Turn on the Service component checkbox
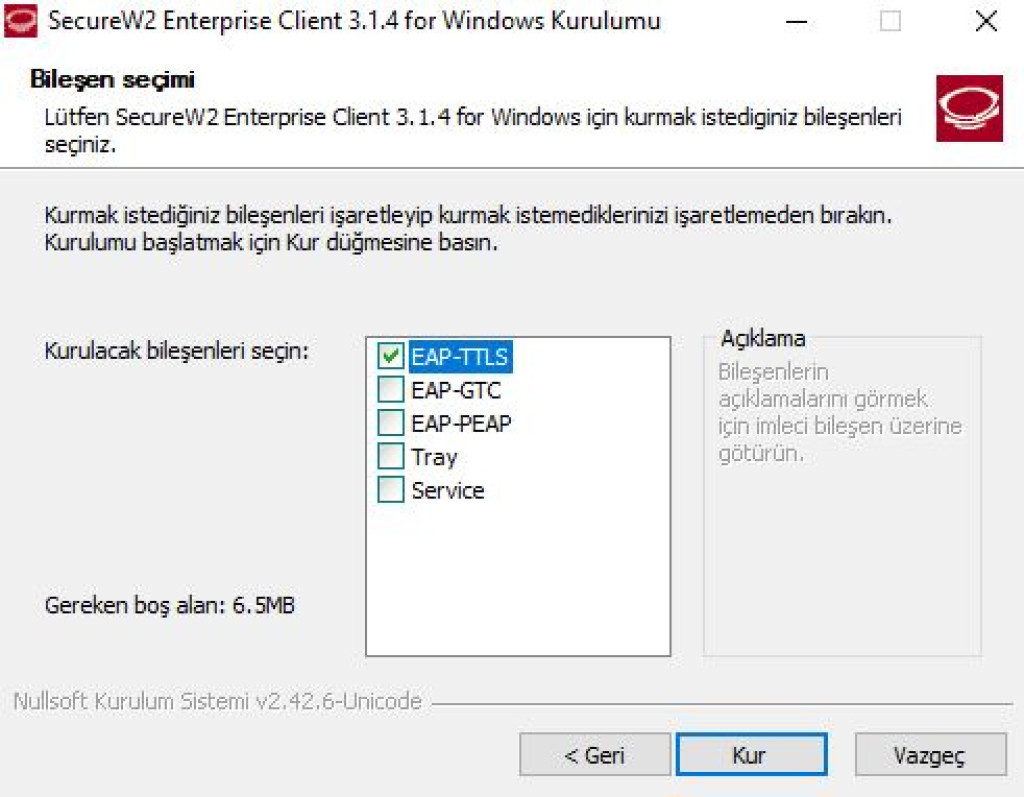 coord(391,490)
